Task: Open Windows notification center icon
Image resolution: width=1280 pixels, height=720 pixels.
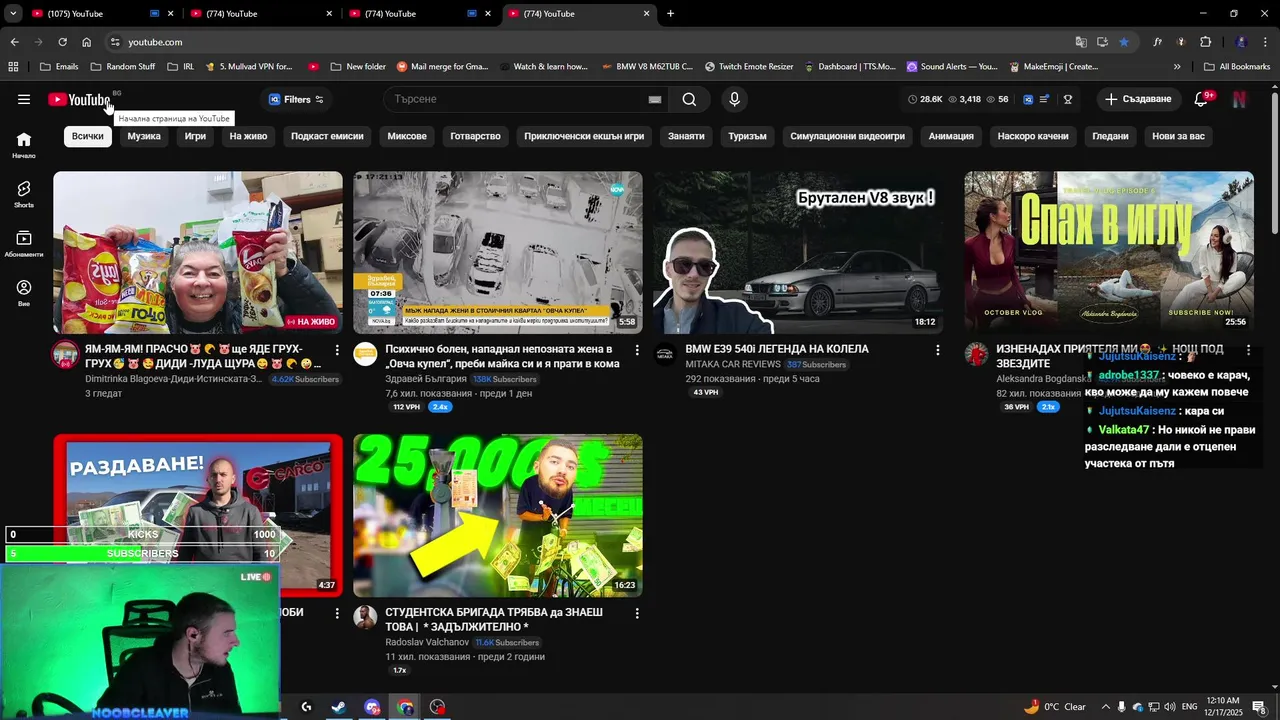Action: tap(1259, 707)
